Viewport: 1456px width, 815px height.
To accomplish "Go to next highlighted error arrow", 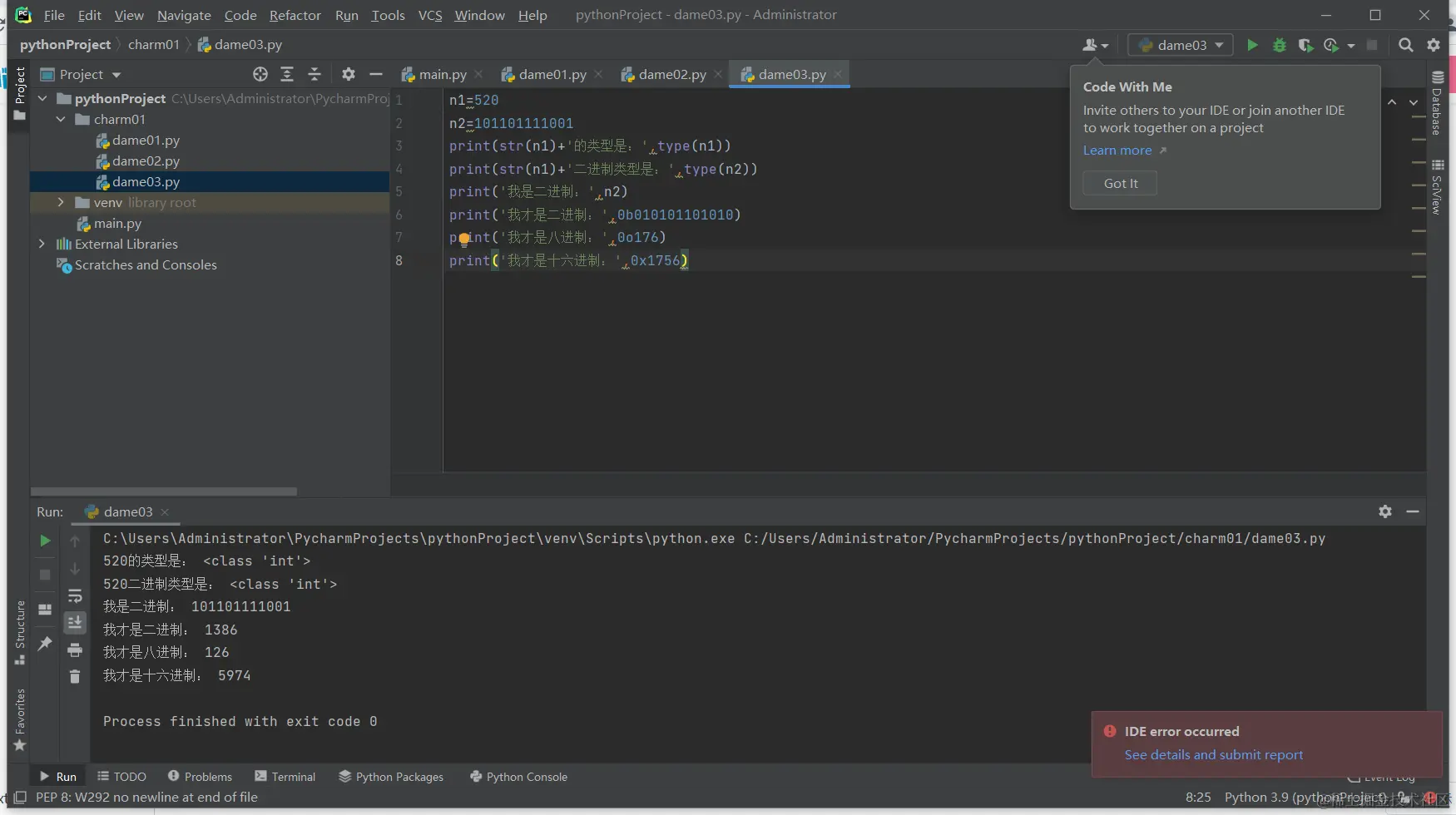I will point(1414,102).
